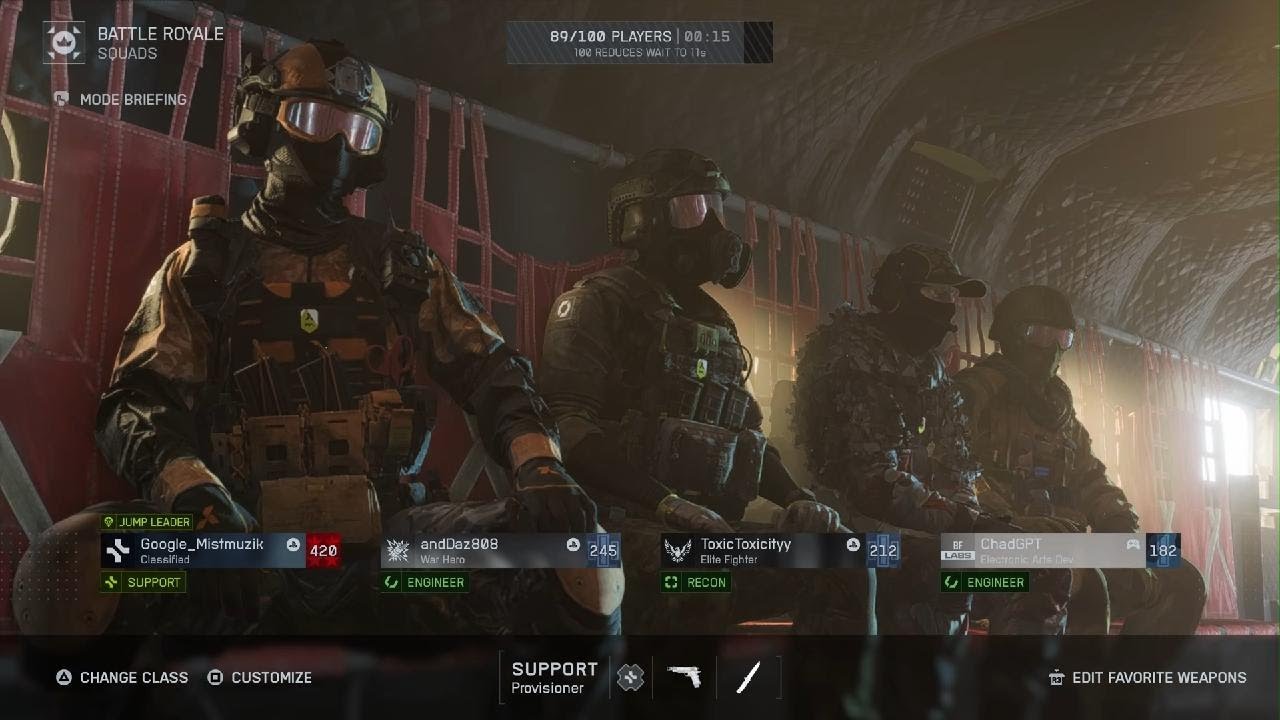The height and width of the screenshot is (720, 1280).
Task: Click Customize label
Action: tap(272, 677)
